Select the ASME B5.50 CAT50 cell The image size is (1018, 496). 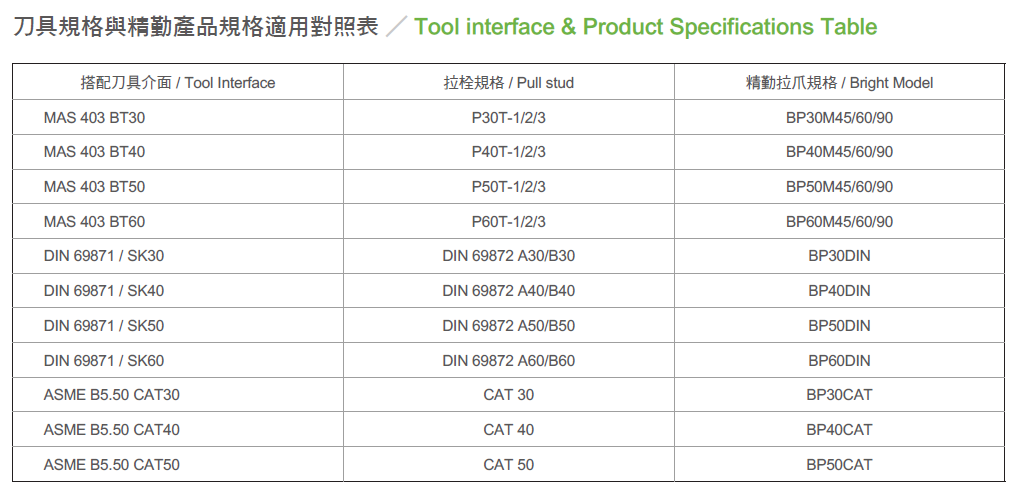[111, 465]
